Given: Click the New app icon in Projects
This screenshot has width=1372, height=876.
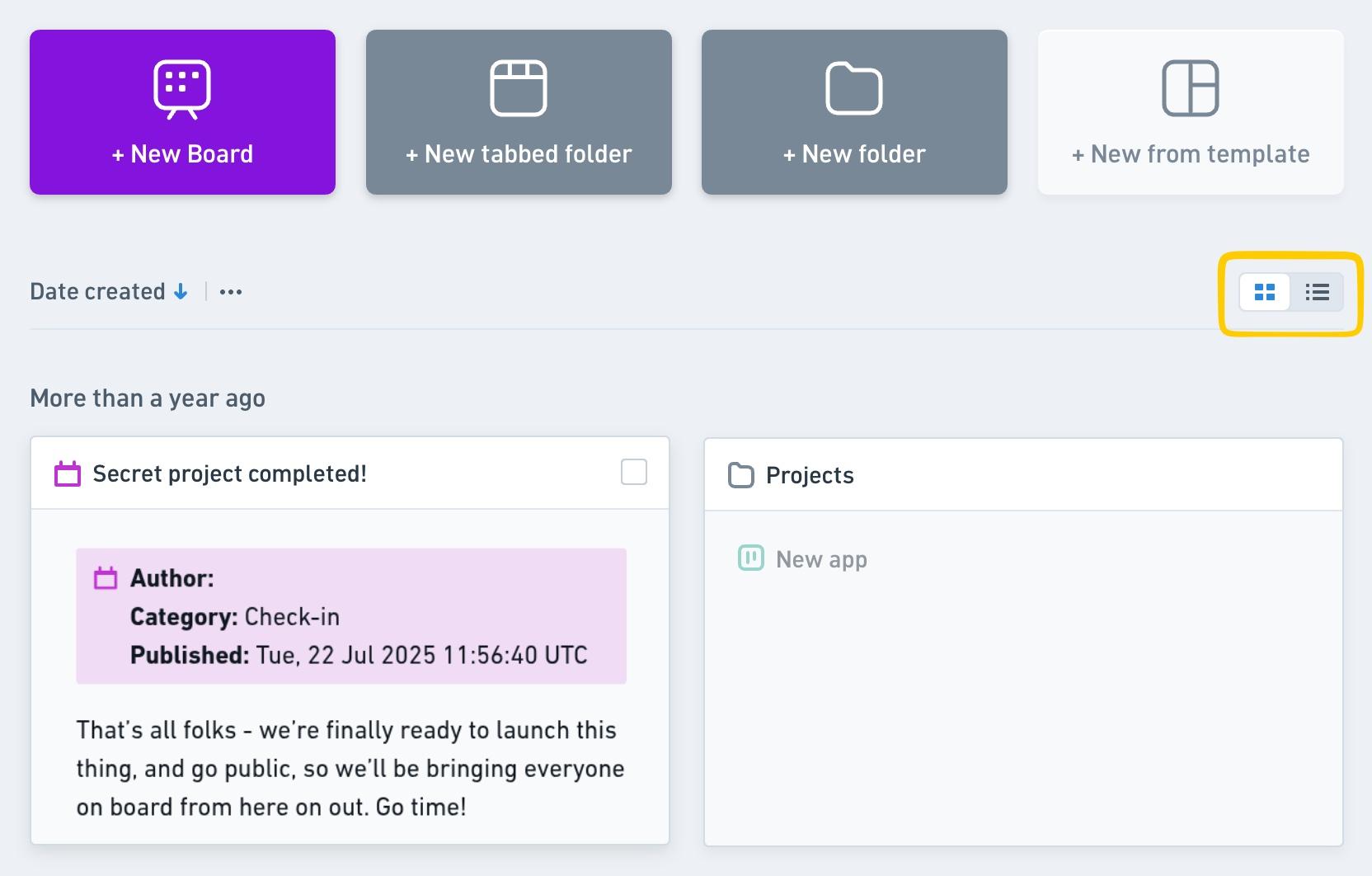Looking at the screenshot, I should point(750,558).
